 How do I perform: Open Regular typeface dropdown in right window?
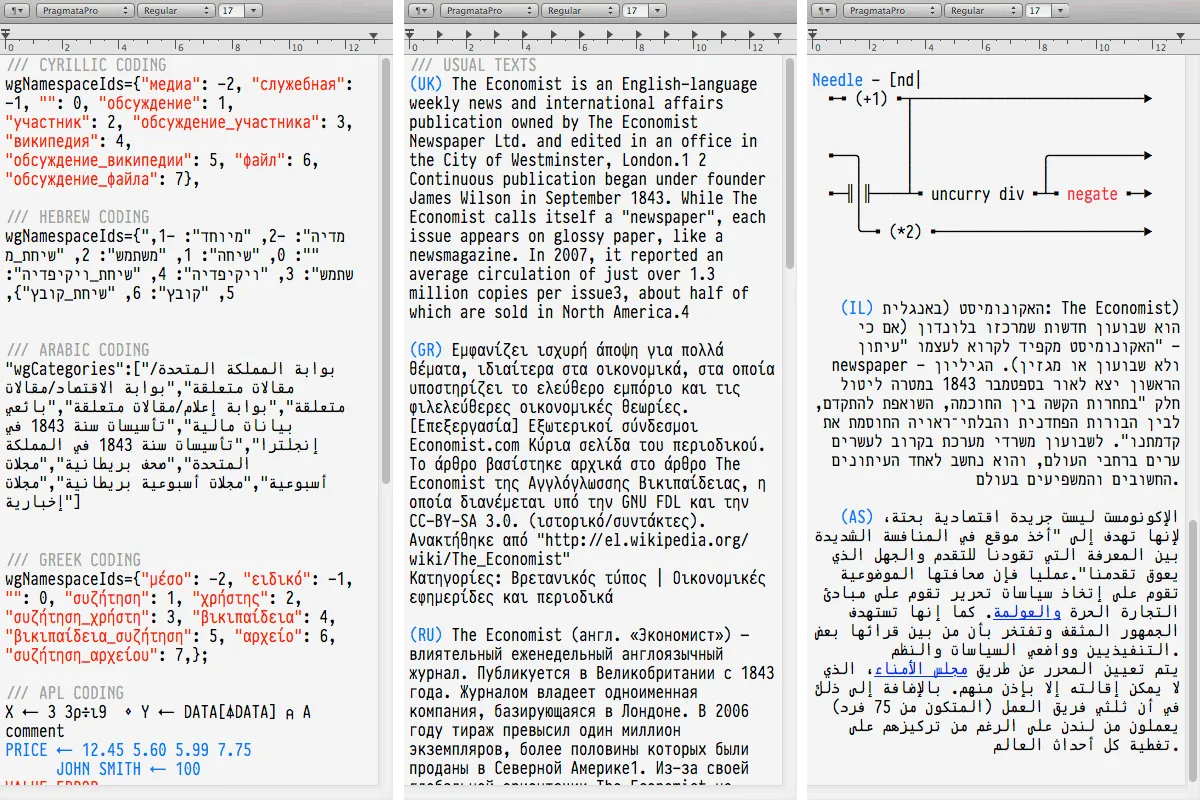[983, 10]
